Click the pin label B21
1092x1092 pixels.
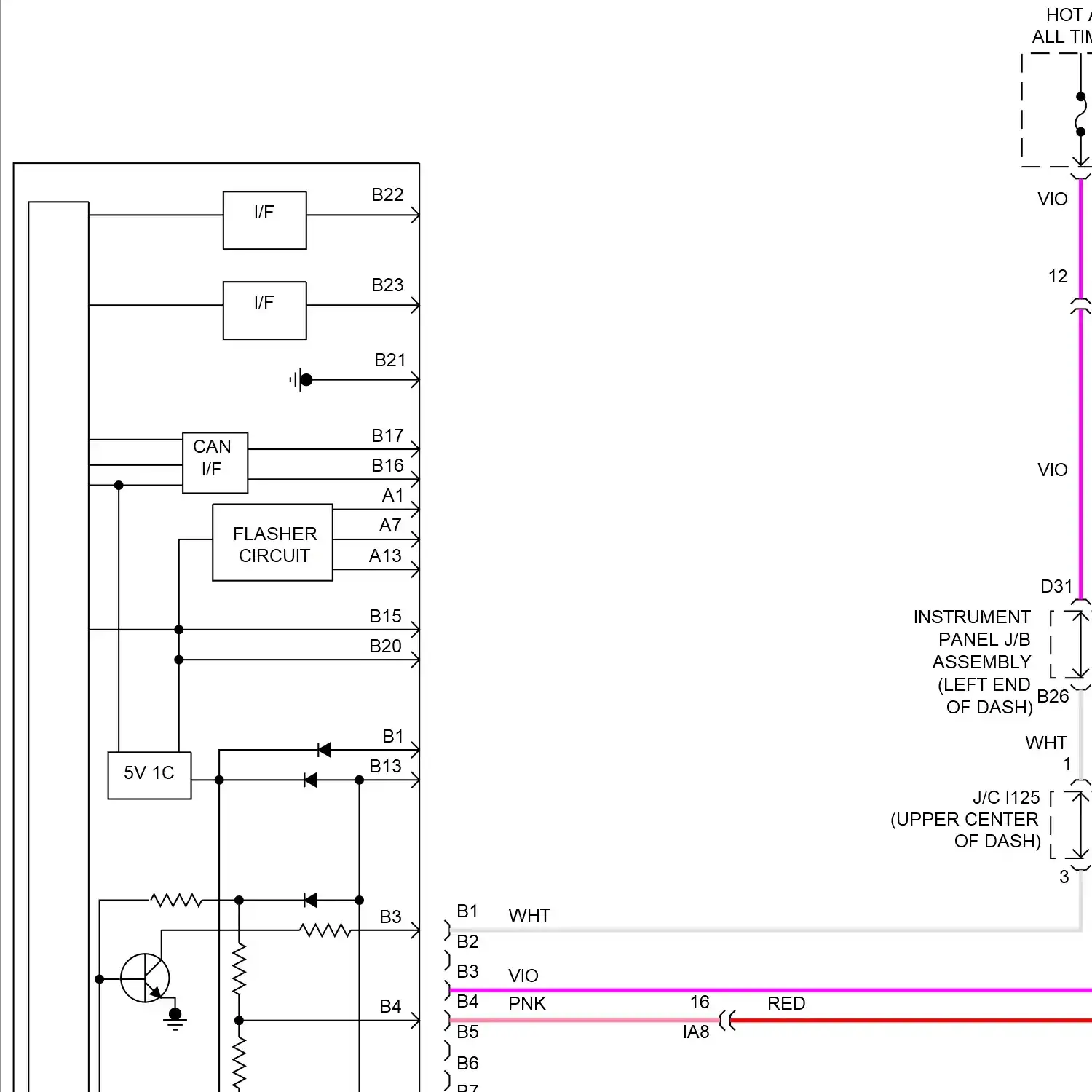pyautogui.click(x=389, y=360)
